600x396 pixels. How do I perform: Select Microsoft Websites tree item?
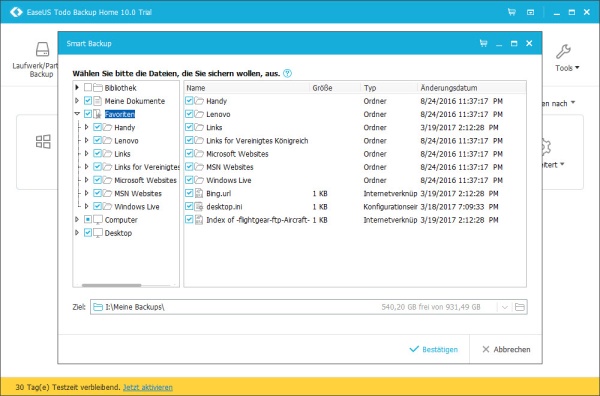click(x=145, y=180)
